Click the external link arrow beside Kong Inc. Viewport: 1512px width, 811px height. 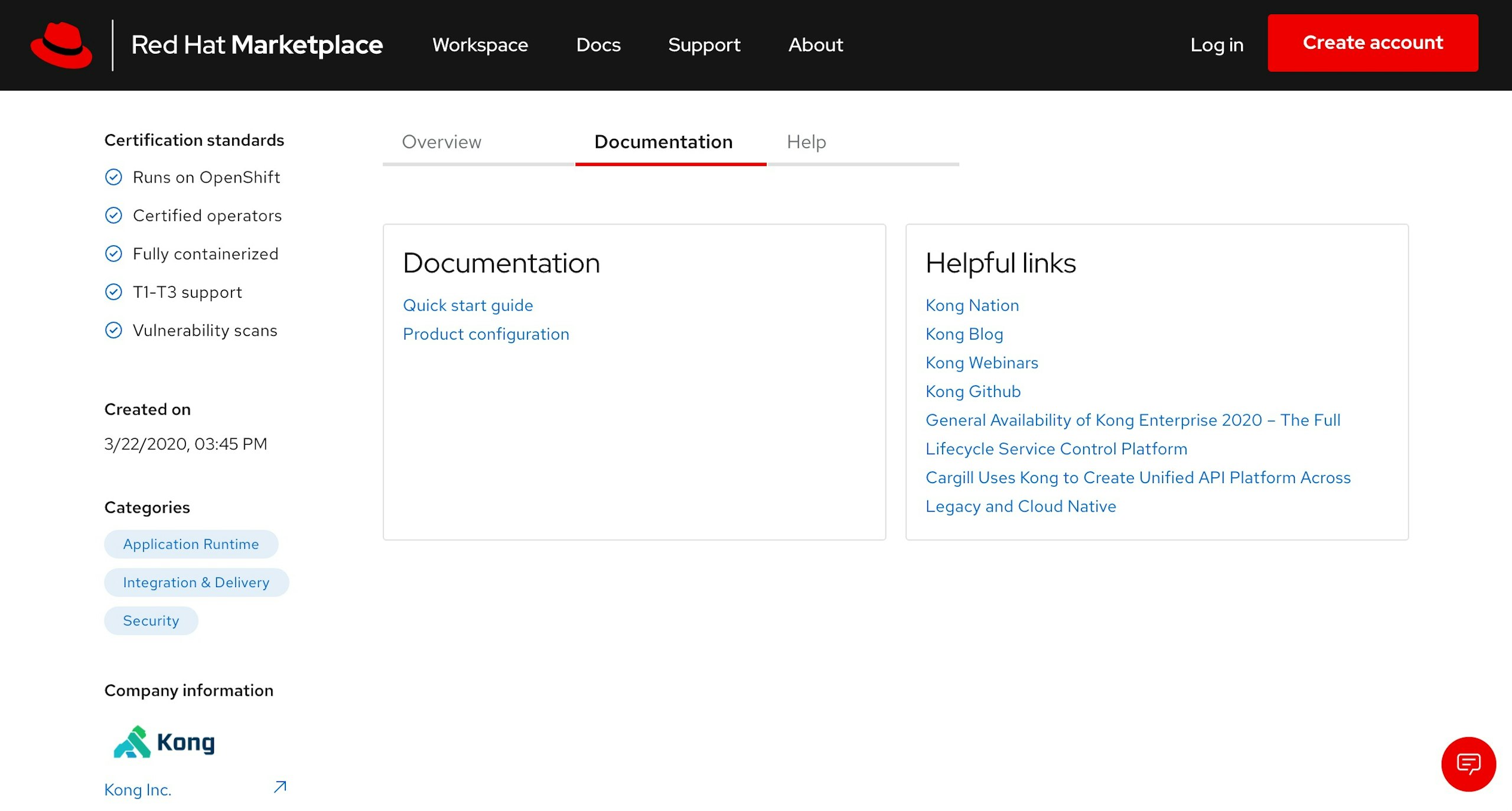tap(280, 787)
